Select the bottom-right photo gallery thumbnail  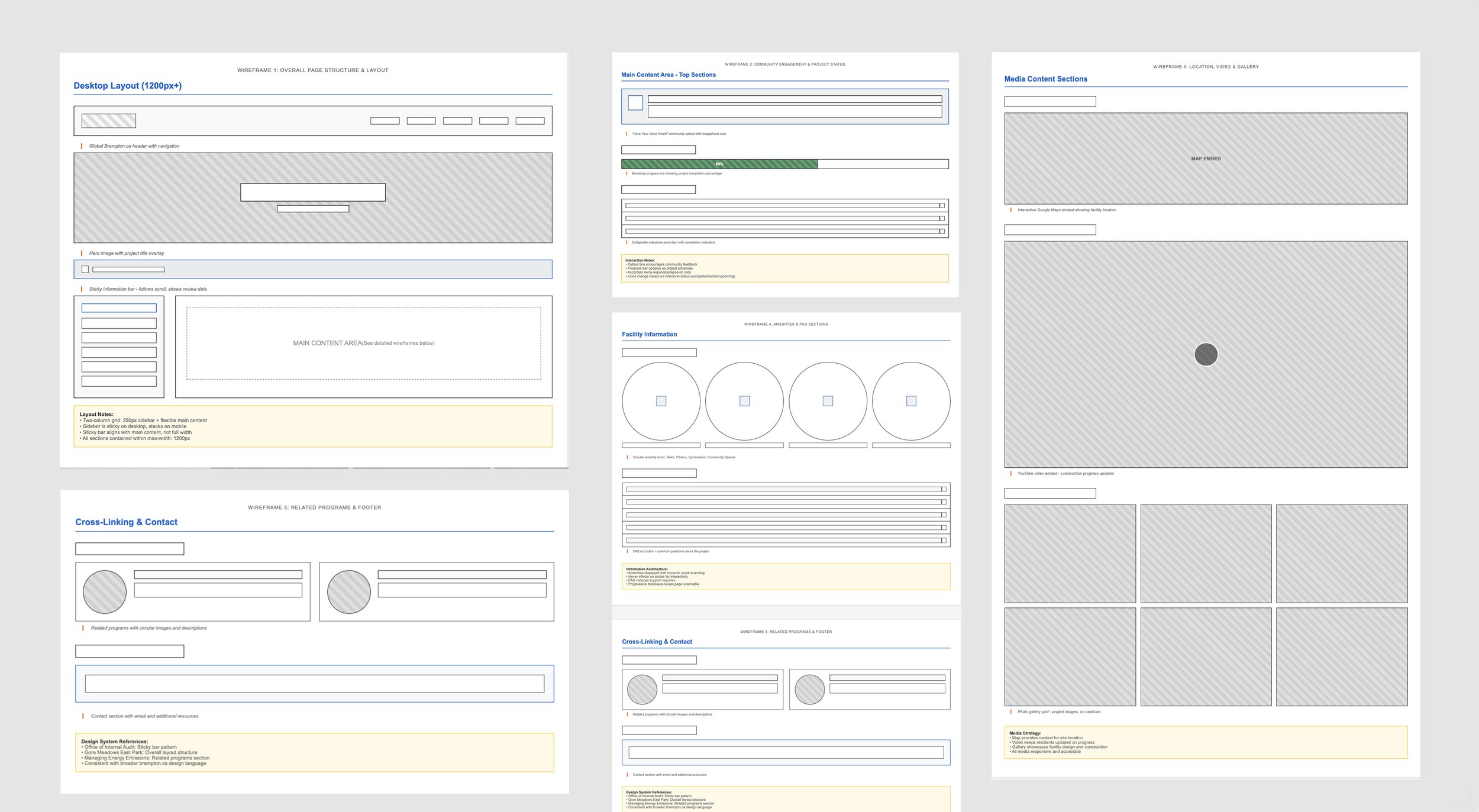point(1341,656)
